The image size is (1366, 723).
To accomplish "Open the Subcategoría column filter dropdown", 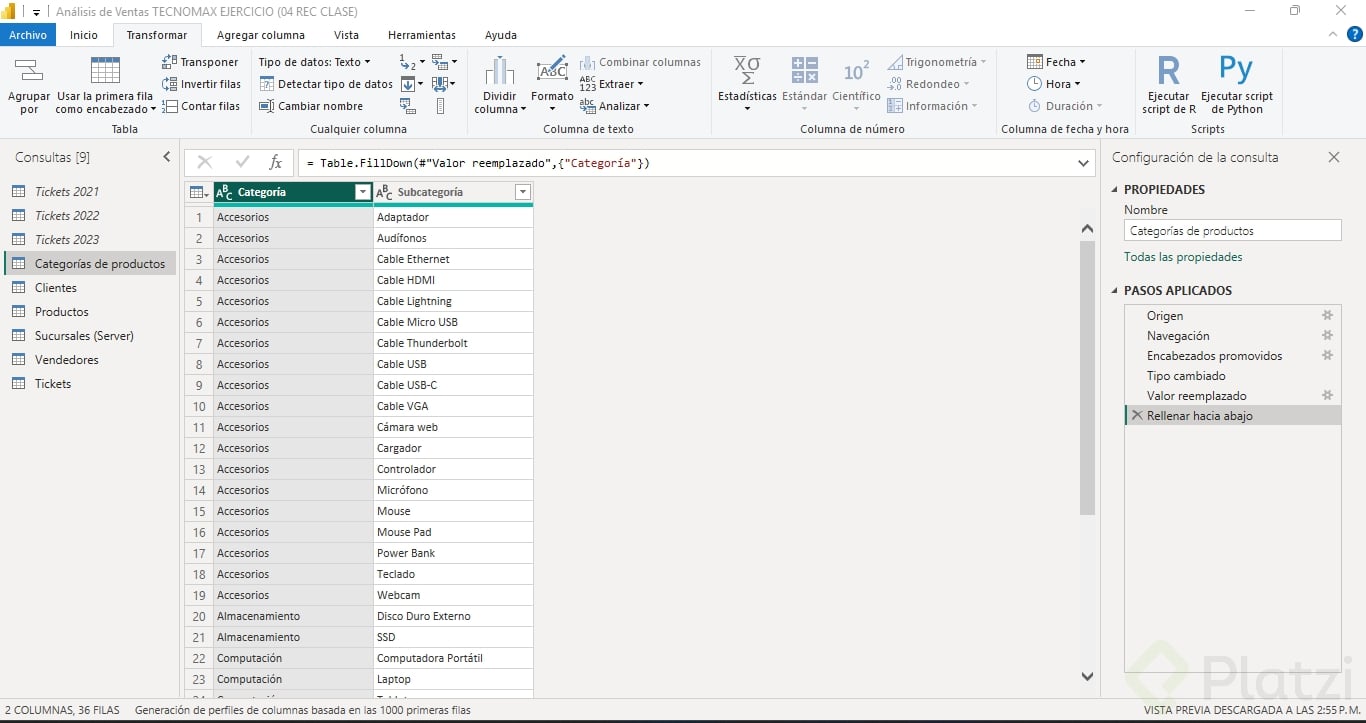I will click(522, 192).
